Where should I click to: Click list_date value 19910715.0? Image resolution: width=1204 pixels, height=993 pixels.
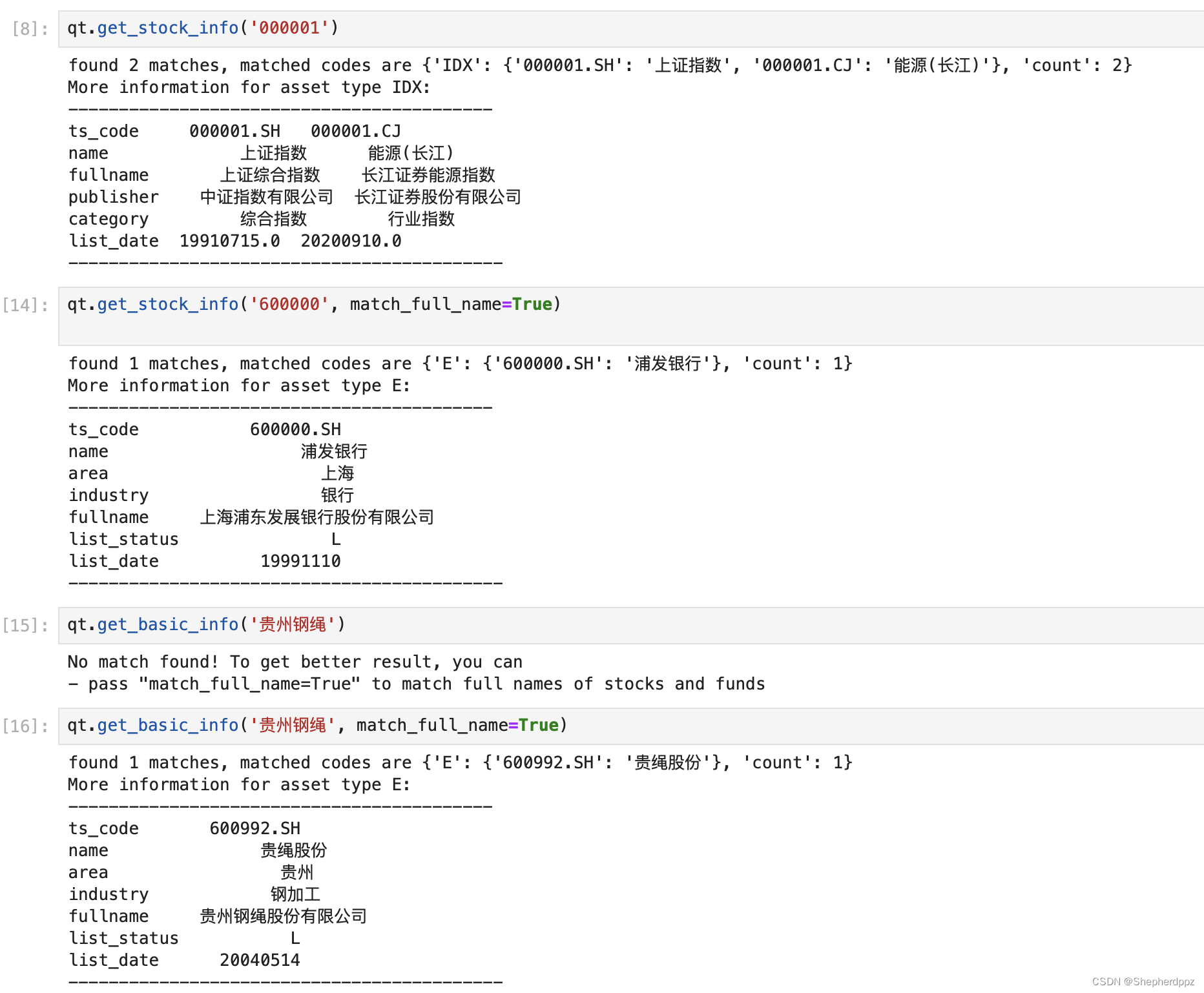(x=230, y=241)
